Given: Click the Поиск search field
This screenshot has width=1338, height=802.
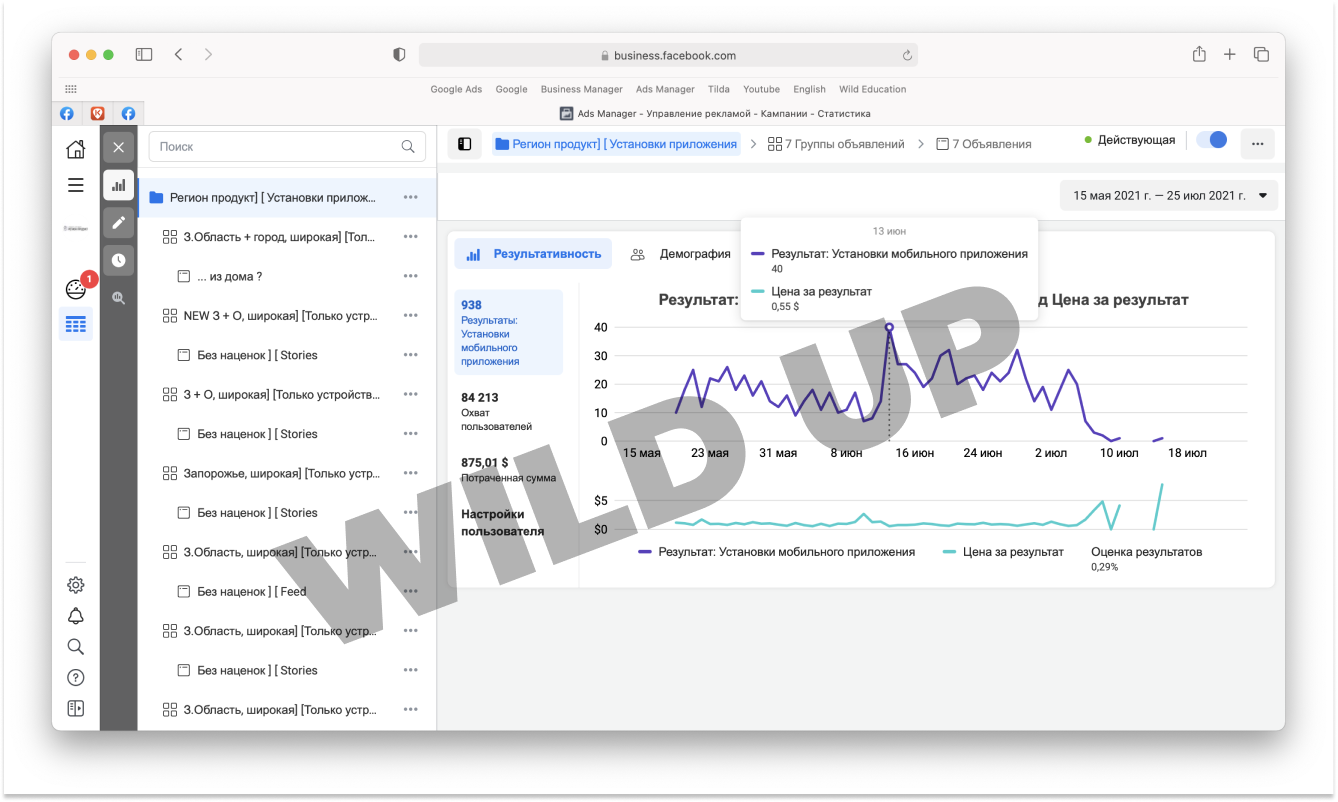Looking at the screenshot, I should coord(287,147).
